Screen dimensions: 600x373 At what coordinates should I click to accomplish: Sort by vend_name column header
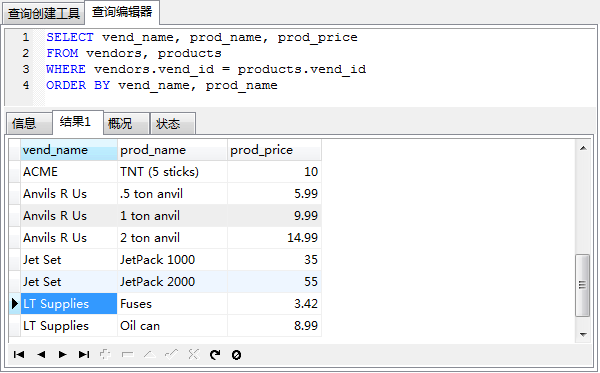coord(69,150)
